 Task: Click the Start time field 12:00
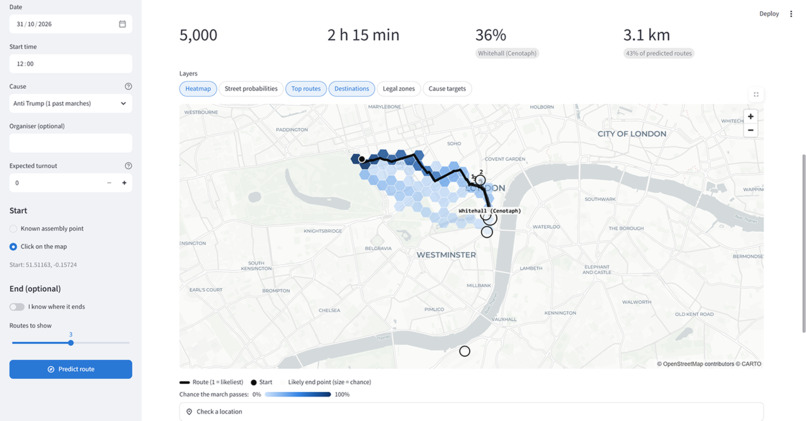[70, 64]
